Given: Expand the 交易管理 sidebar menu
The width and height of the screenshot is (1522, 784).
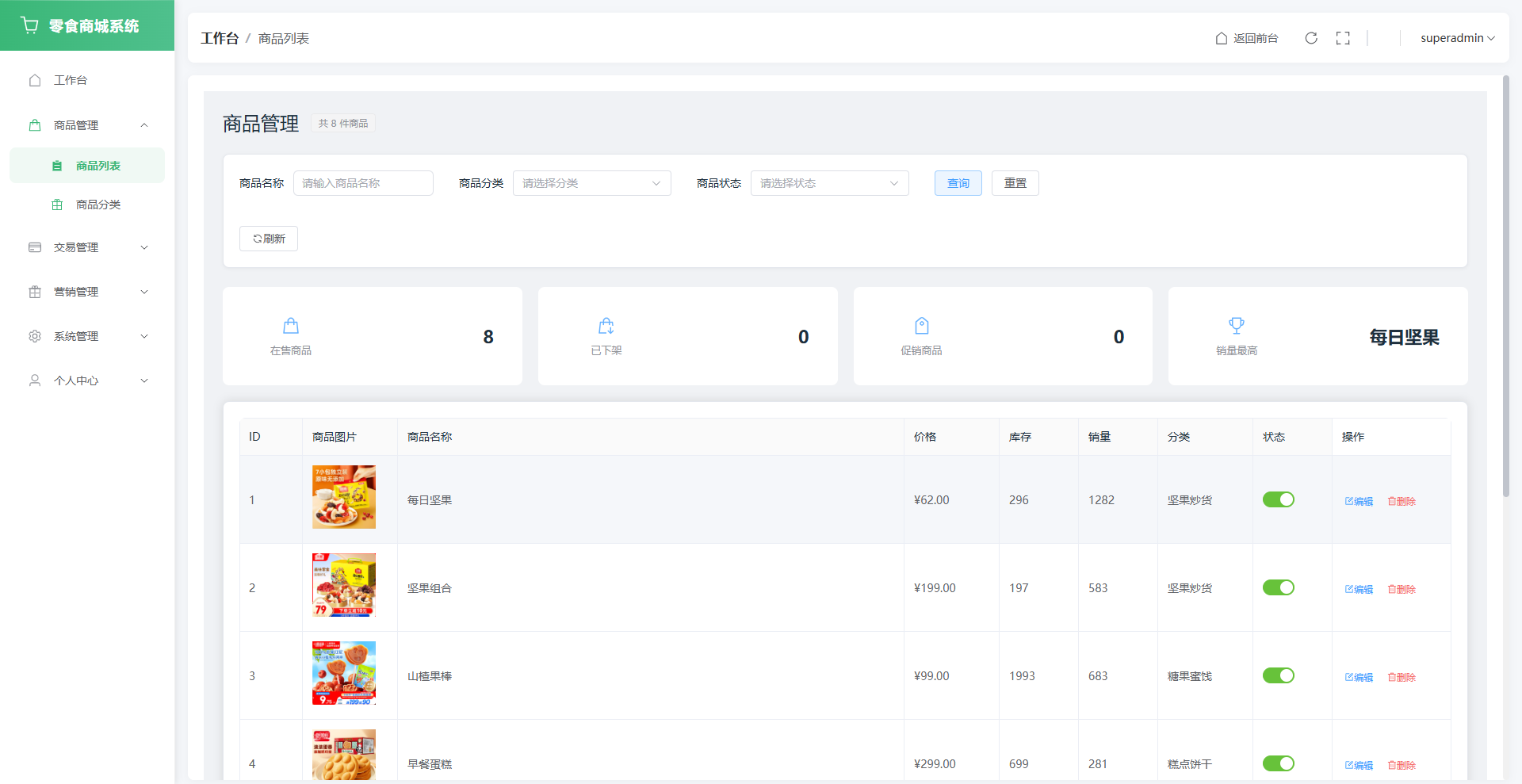Looking at the screenshot, I should click(x=87, y=247).
